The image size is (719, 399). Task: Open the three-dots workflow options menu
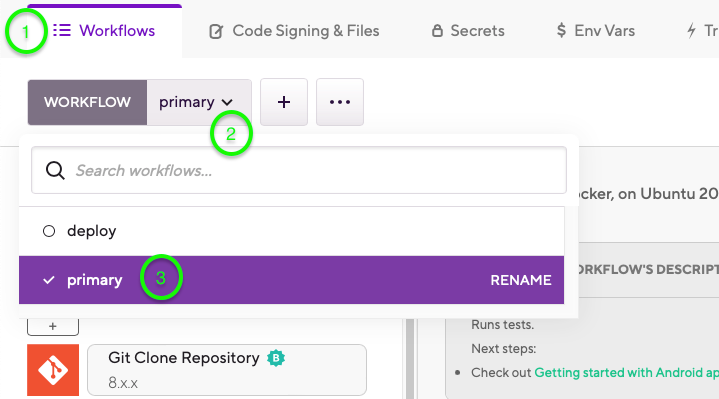pyautogui.click(x=340, y=102)
